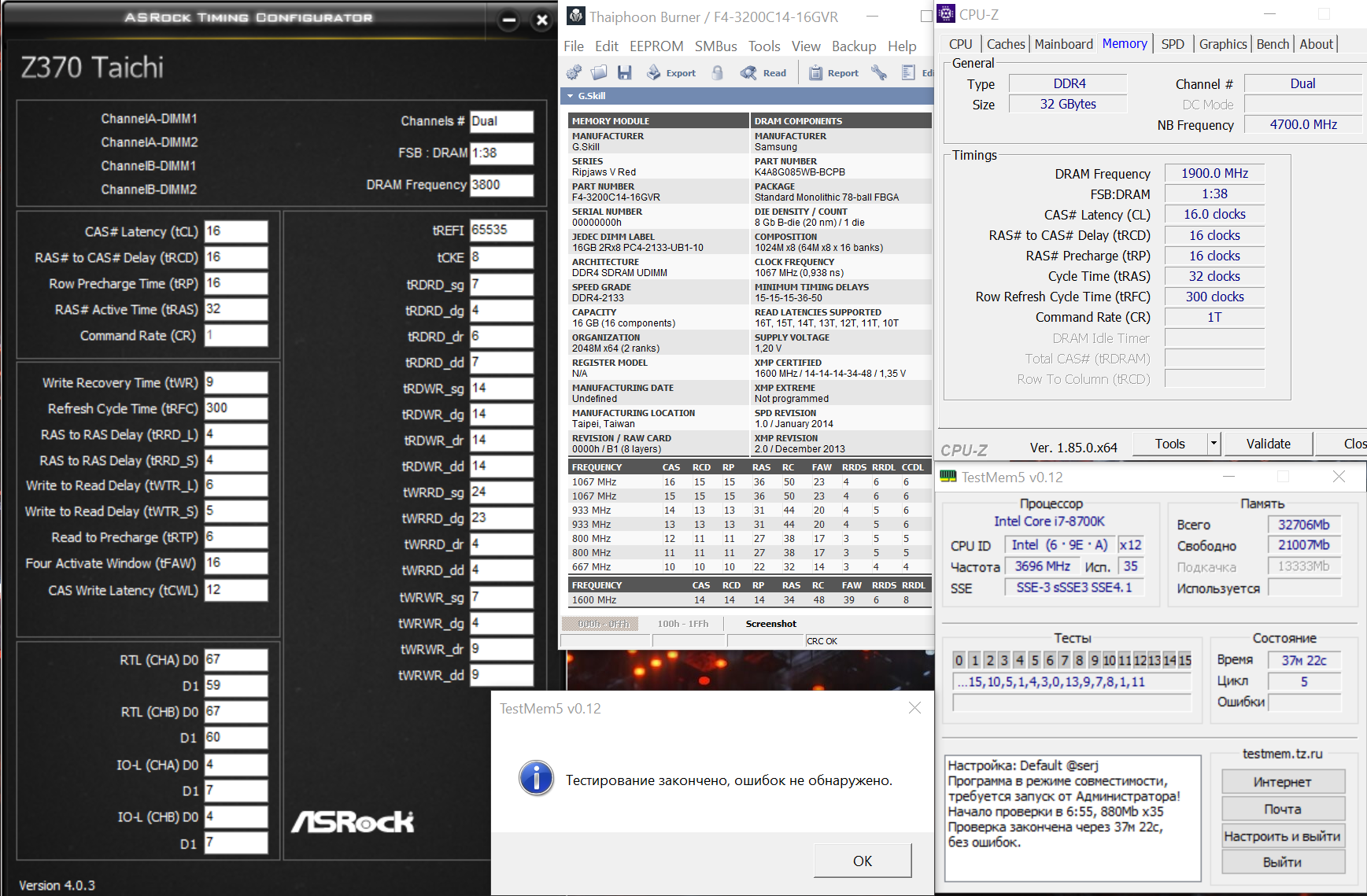Click the Channels # field showing Dual
This screenshot has height=896, width=1367.
coord(501,121)
